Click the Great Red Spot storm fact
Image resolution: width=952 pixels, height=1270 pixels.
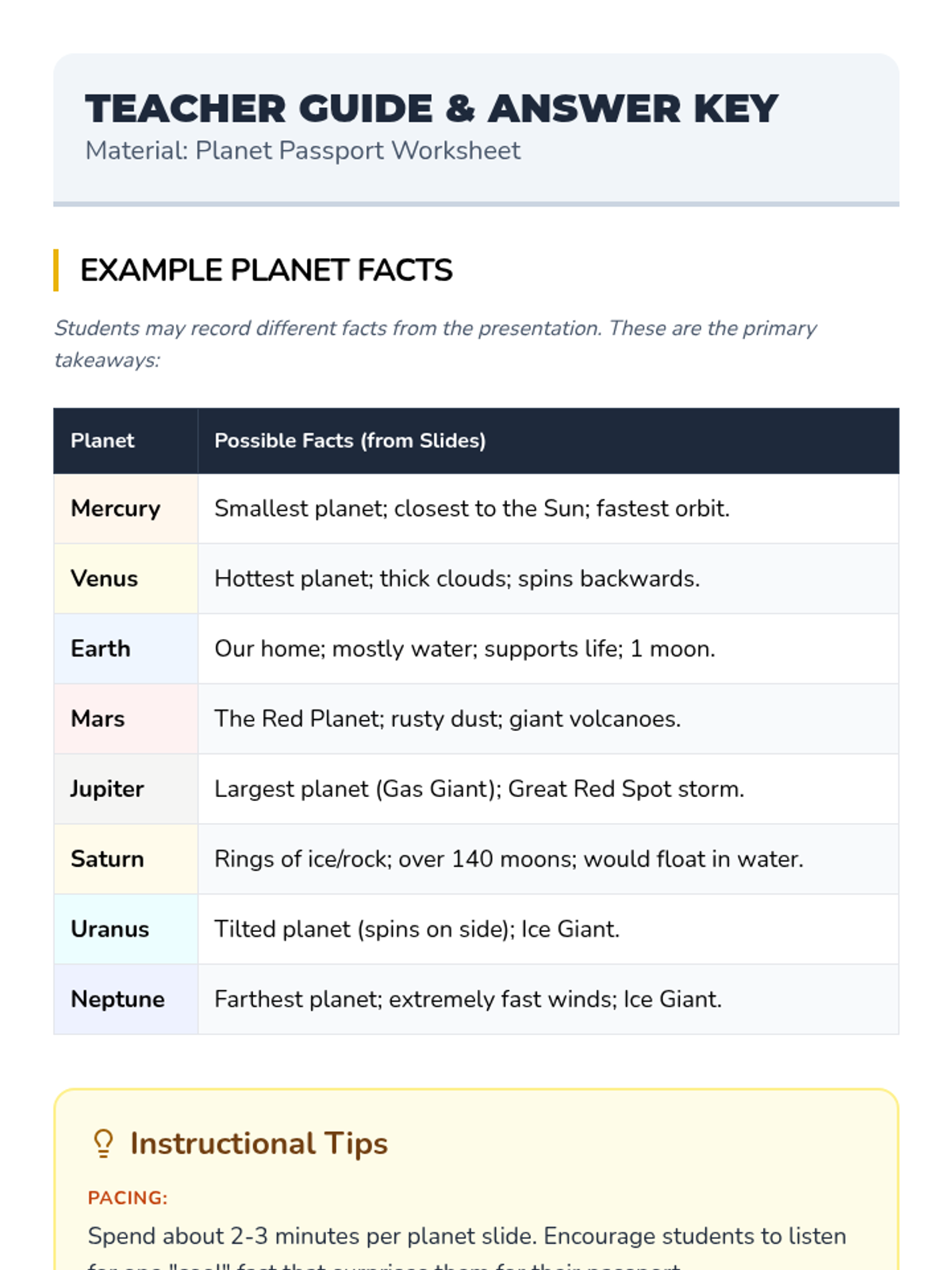(x=626, y=789)
